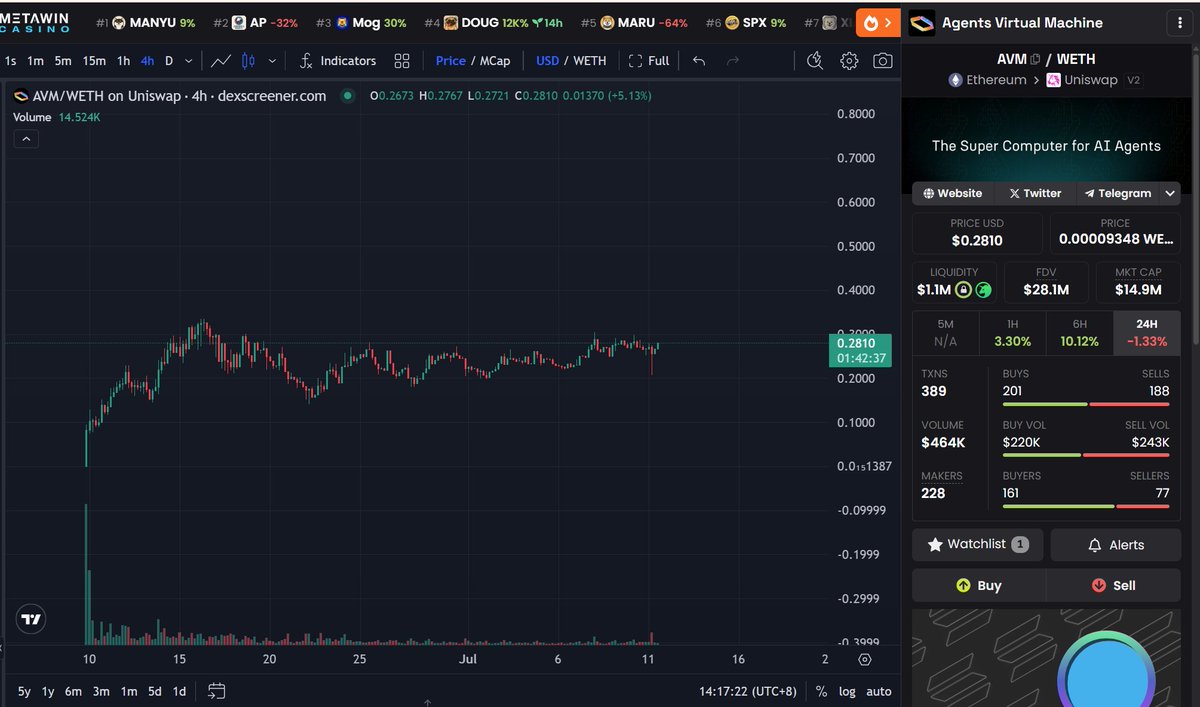Open the go-to-date calendar icon
The width and height of the screenshot is (1200, 707).
[217, 691]
